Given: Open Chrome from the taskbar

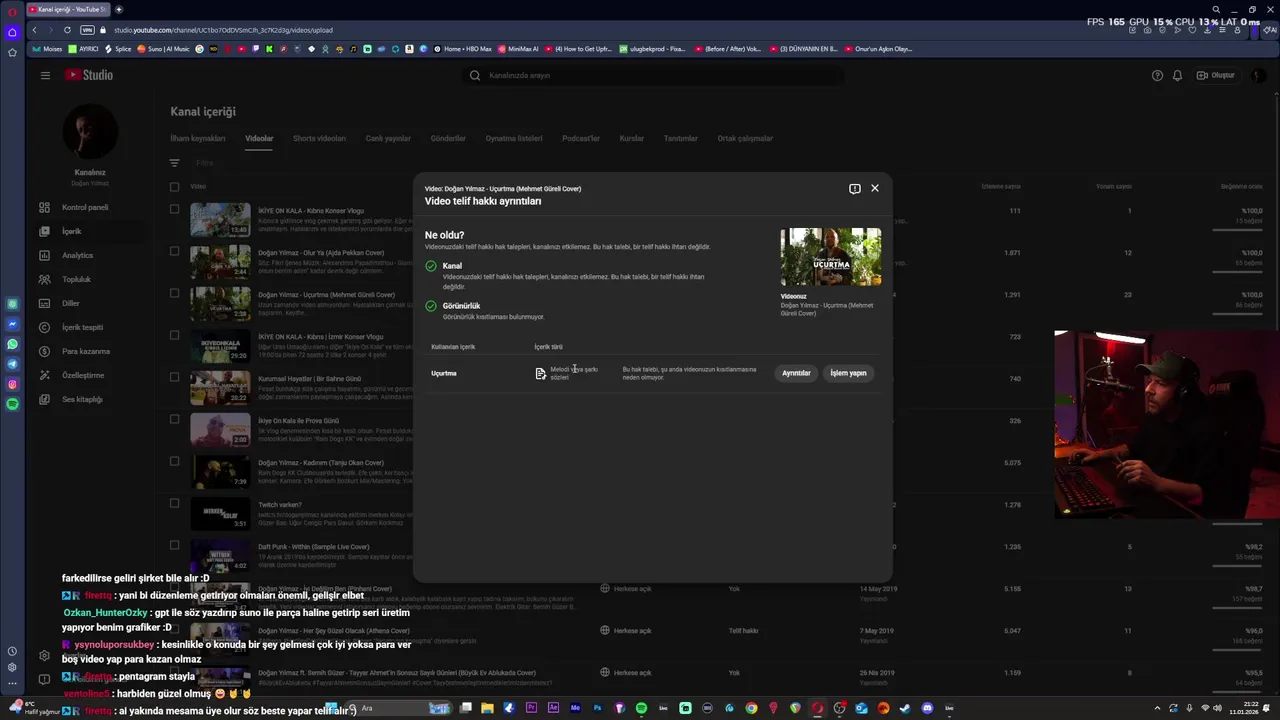Looking at the screenshot, I should [751, 708].
